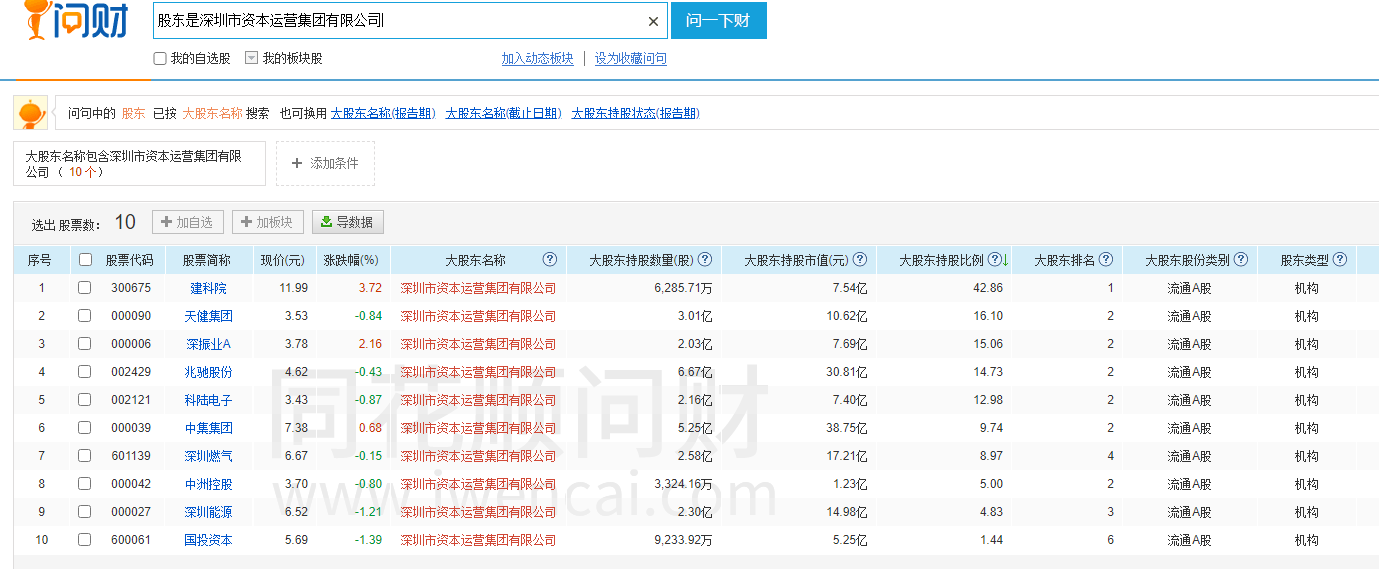Viewport: 1379px width, 569px height.
Task: Check the checkbox for 科陆电子 row
Action: [85, 400]
